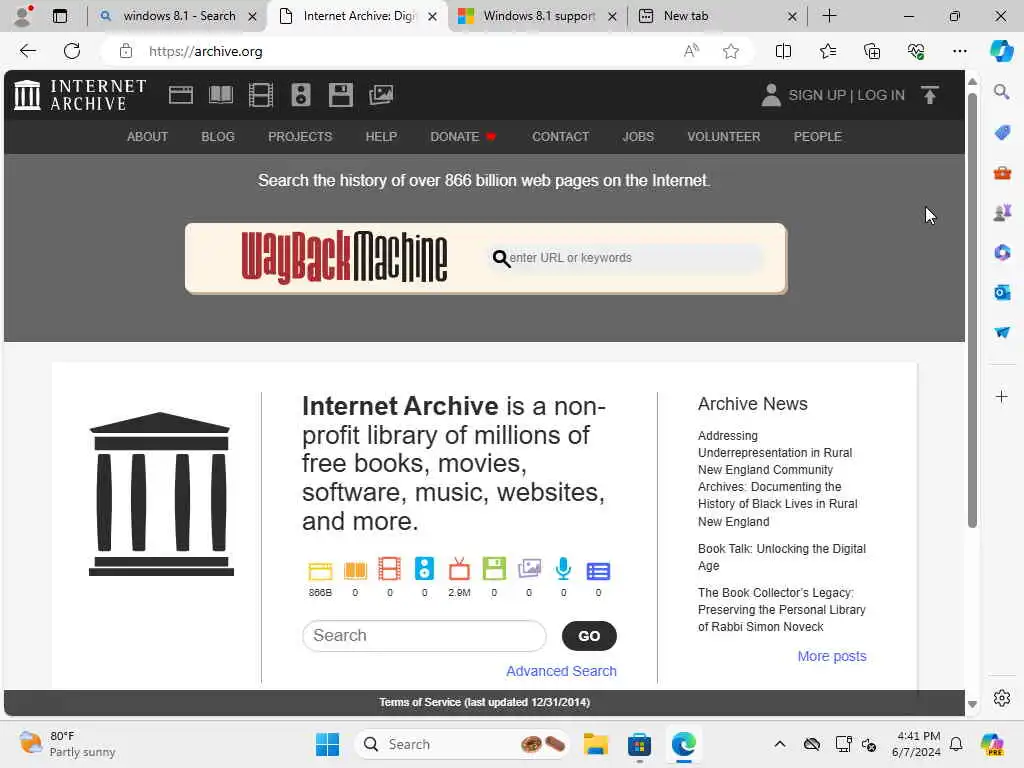Click the Wayback Machine magnifier icon
The height and width of the screenshot is (768, 1024).
coord(501,259)
